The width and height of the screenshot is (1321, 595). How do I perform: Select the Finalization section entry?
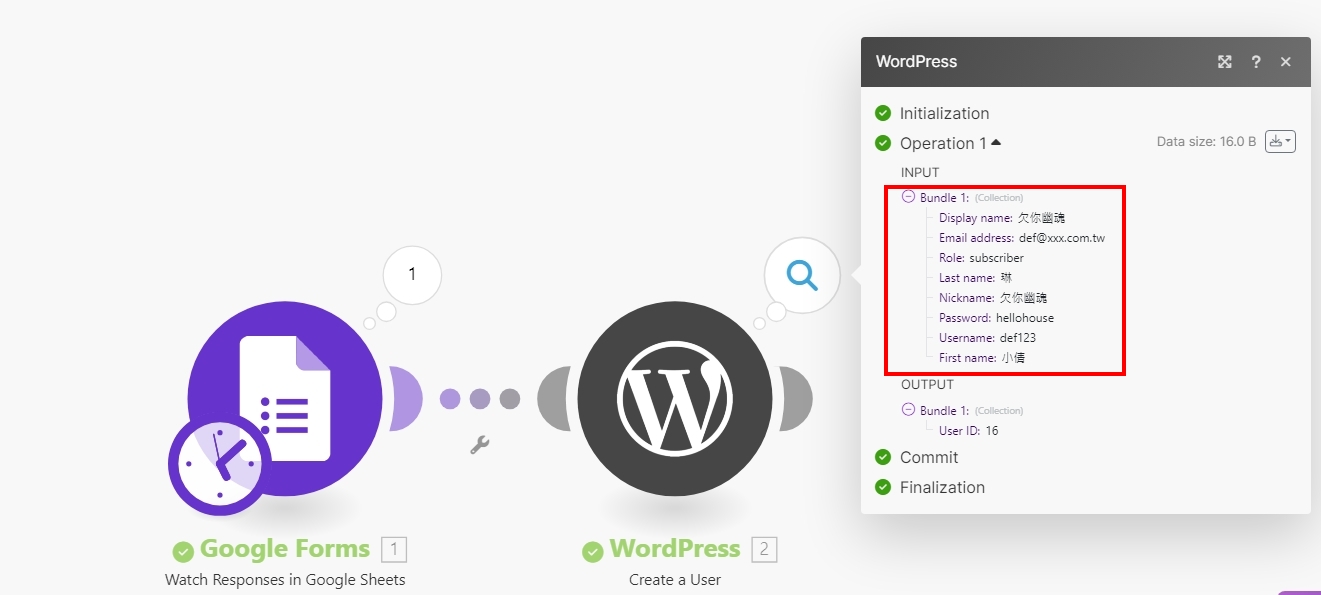941,487
